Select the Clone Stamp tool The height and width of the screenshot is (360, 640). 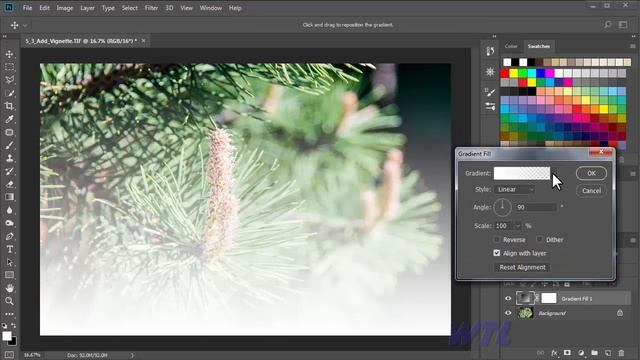[9, 158]
